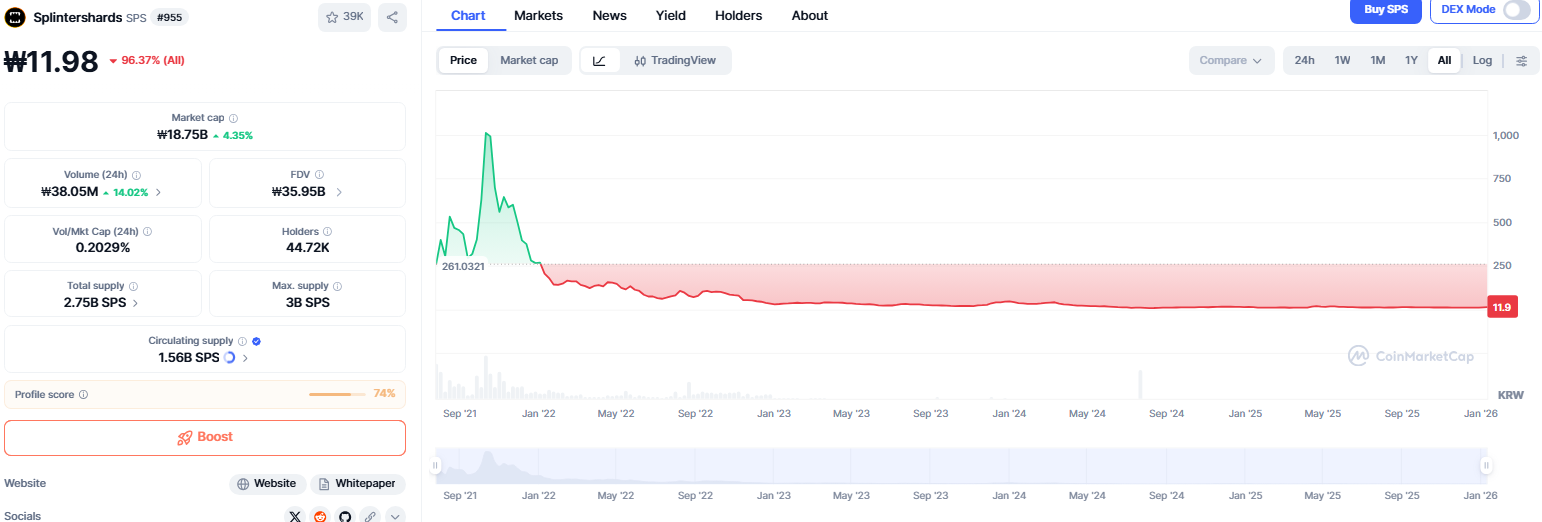Open the Markets tab
This screenshot has height=522, width=1542.
[538, 15]
